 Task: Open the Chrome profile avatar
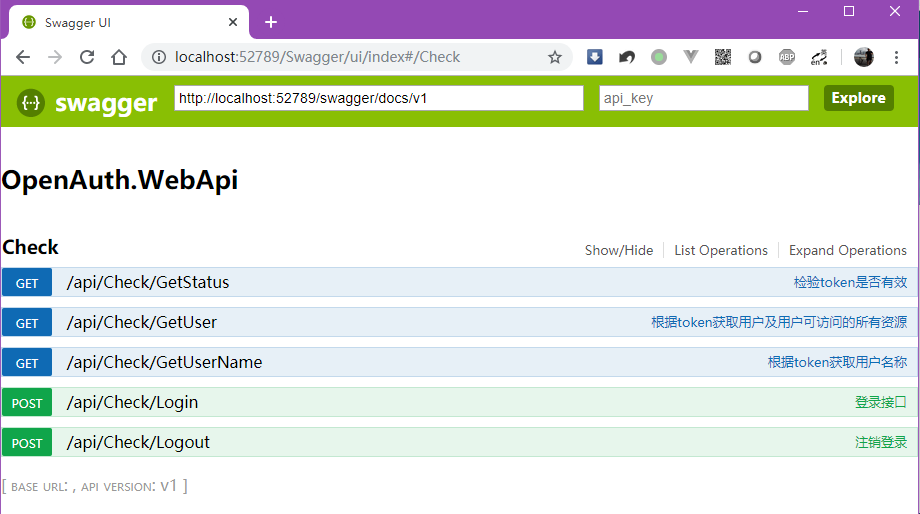tap(863, 57)
